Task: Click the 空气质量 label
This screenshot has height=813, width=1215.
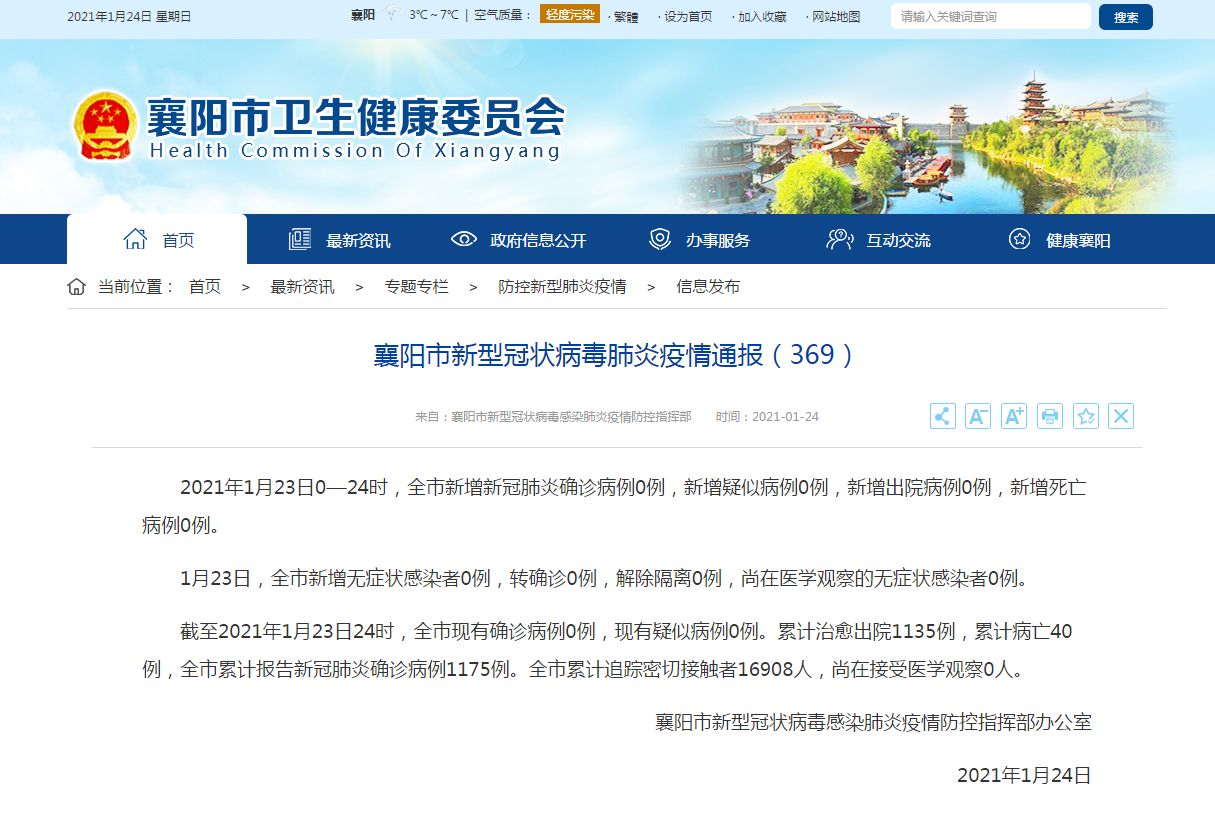Action: point(503,15)
